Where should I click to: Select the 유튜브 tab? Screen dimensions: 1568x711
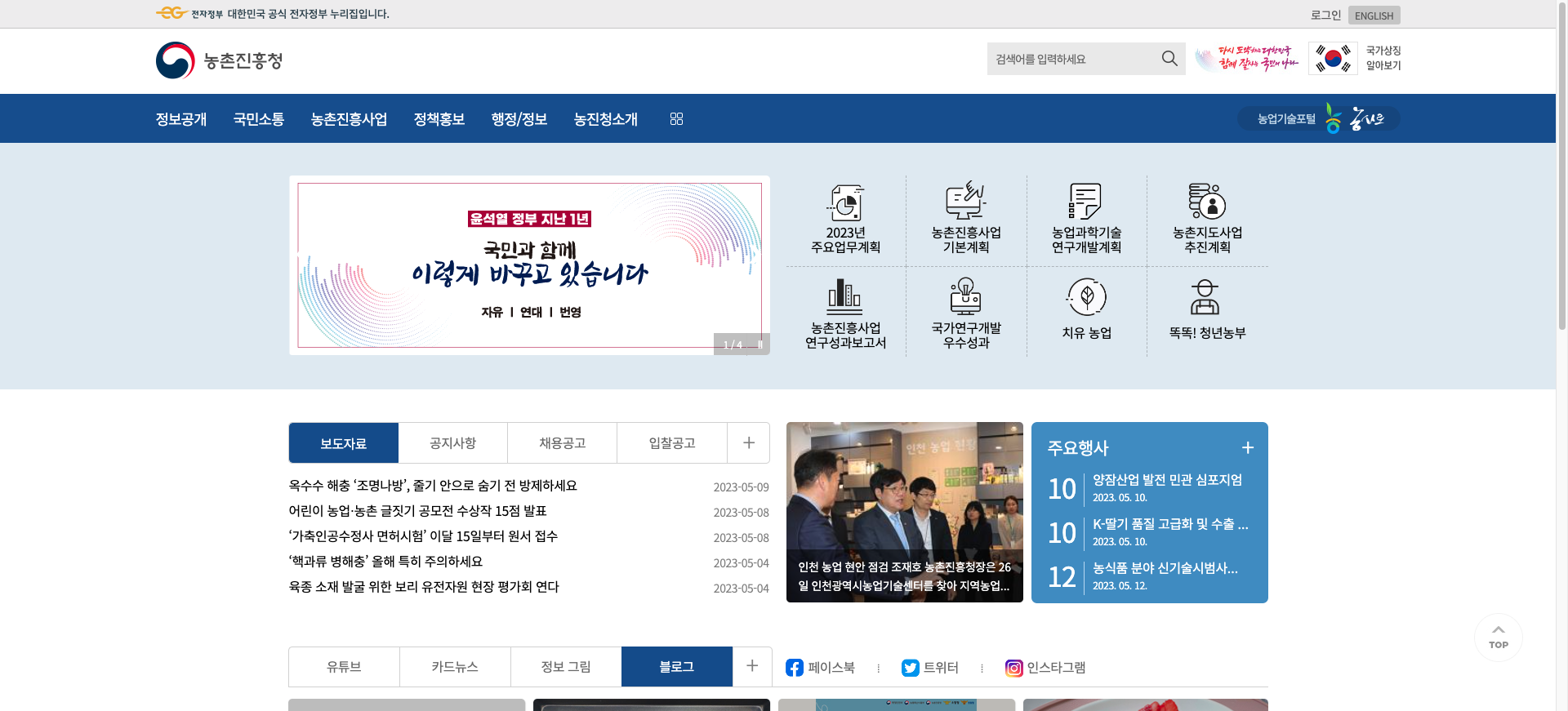344,667
